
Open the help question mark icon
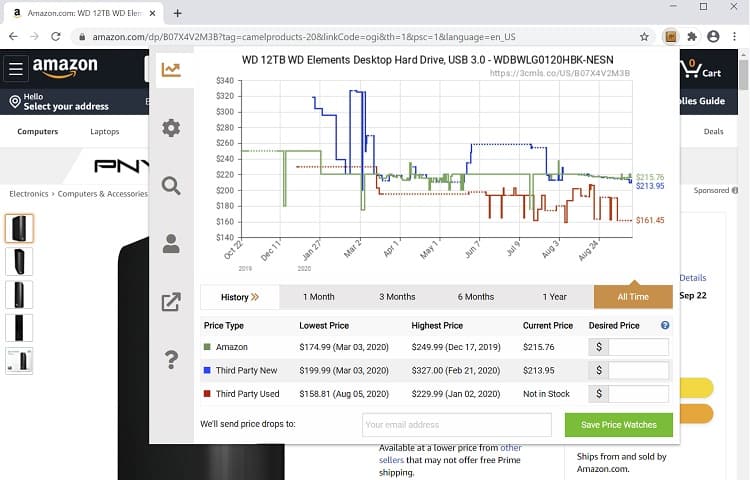pos(171,360)
